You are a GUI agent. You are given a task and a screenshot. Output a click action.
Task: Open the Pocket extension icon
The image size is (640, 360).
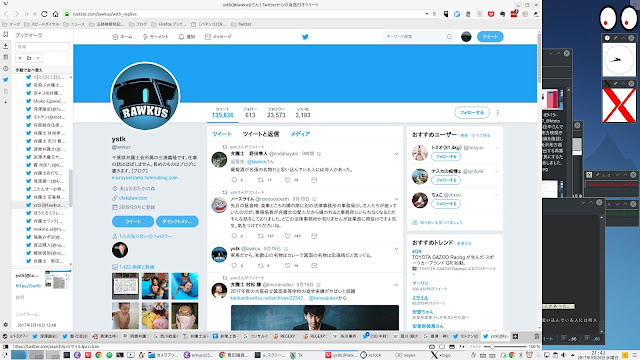coord(491,14)
